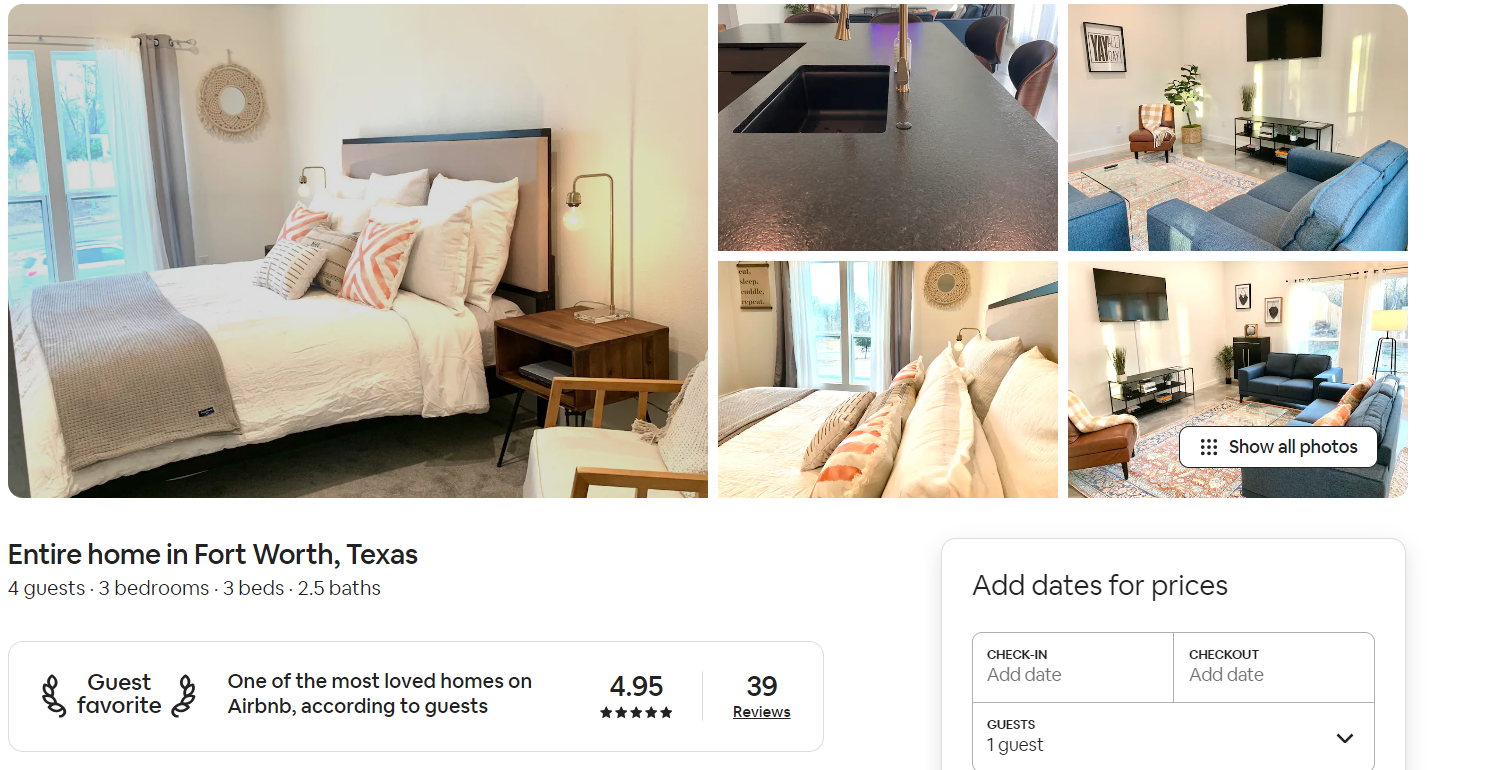
Task: Click the left laurel icon beside Guest favorite
Action: 54,696
